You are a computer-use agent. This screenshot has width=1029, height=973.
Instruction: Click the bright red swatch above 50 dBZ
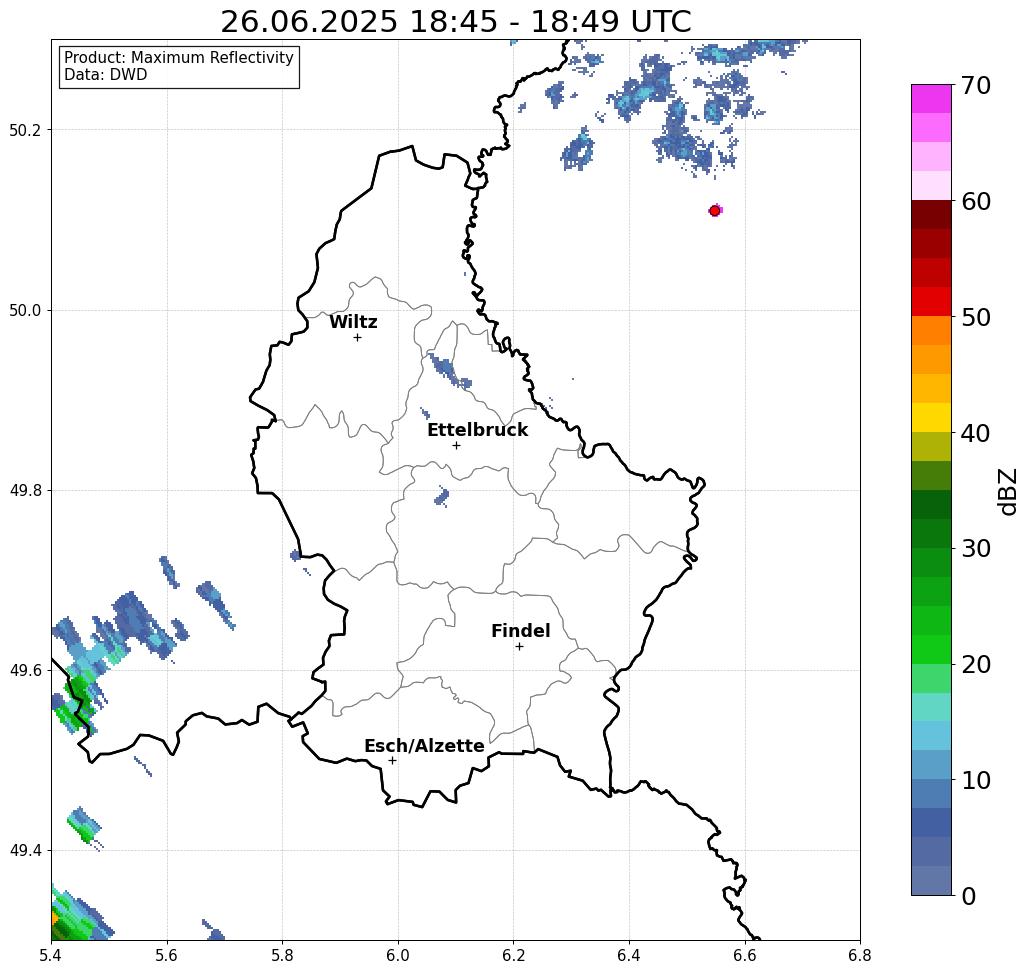tap(931, 302)
